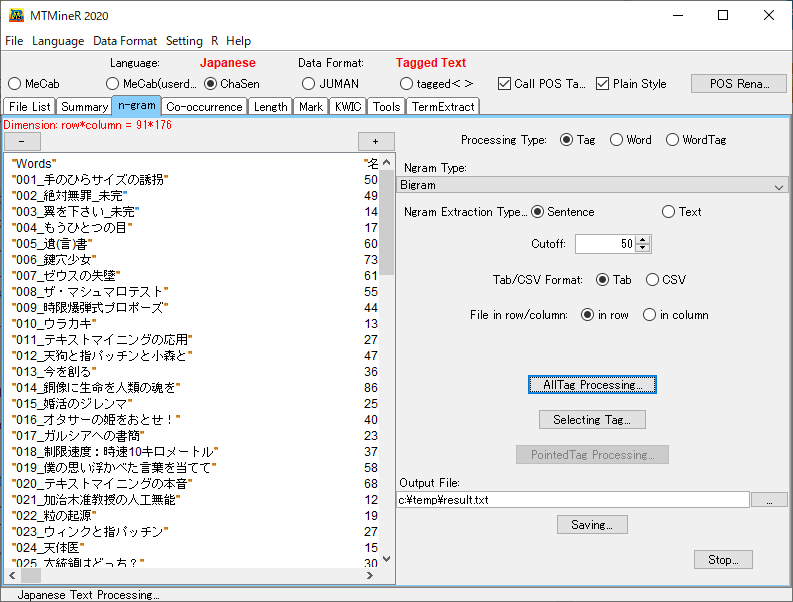Click the browse button beside Output File

tap(769, 500)
